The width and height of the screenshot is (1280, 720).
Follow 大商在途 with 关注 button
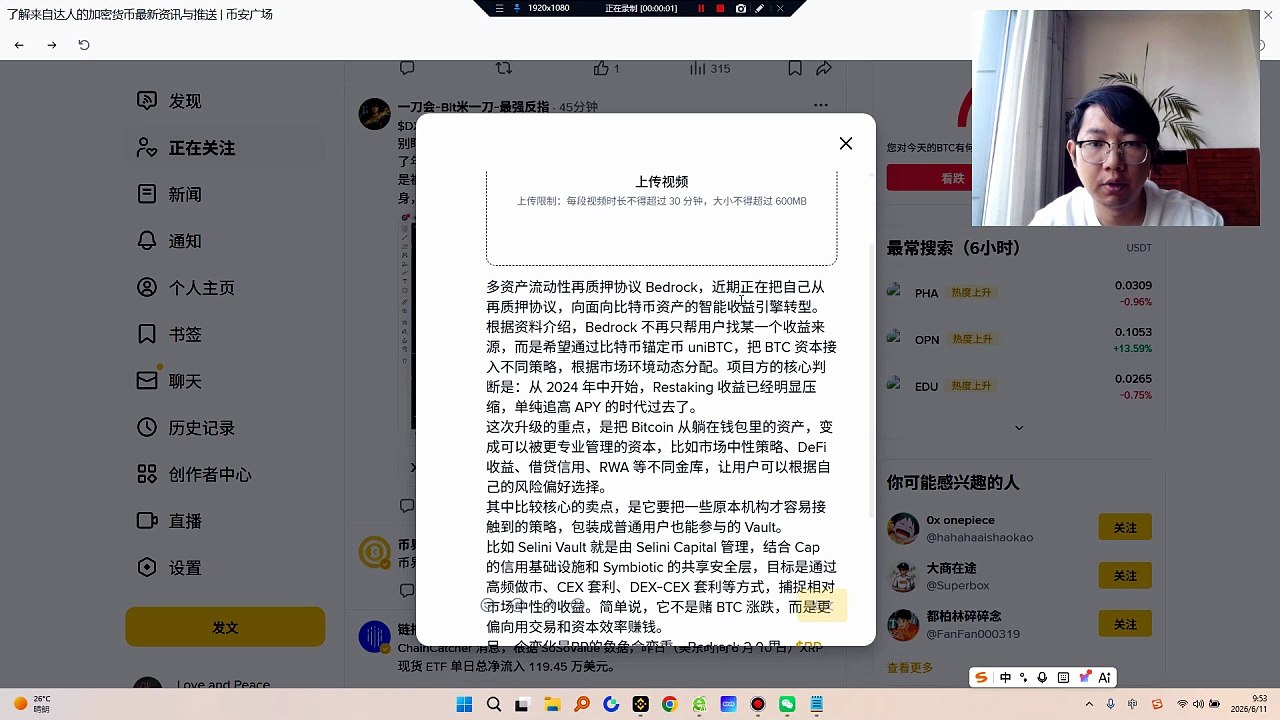1125,576
